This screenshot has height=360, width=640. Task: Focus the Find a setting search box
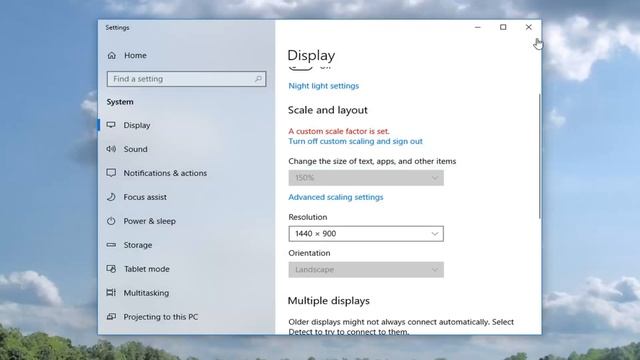(x=186, y=79)
